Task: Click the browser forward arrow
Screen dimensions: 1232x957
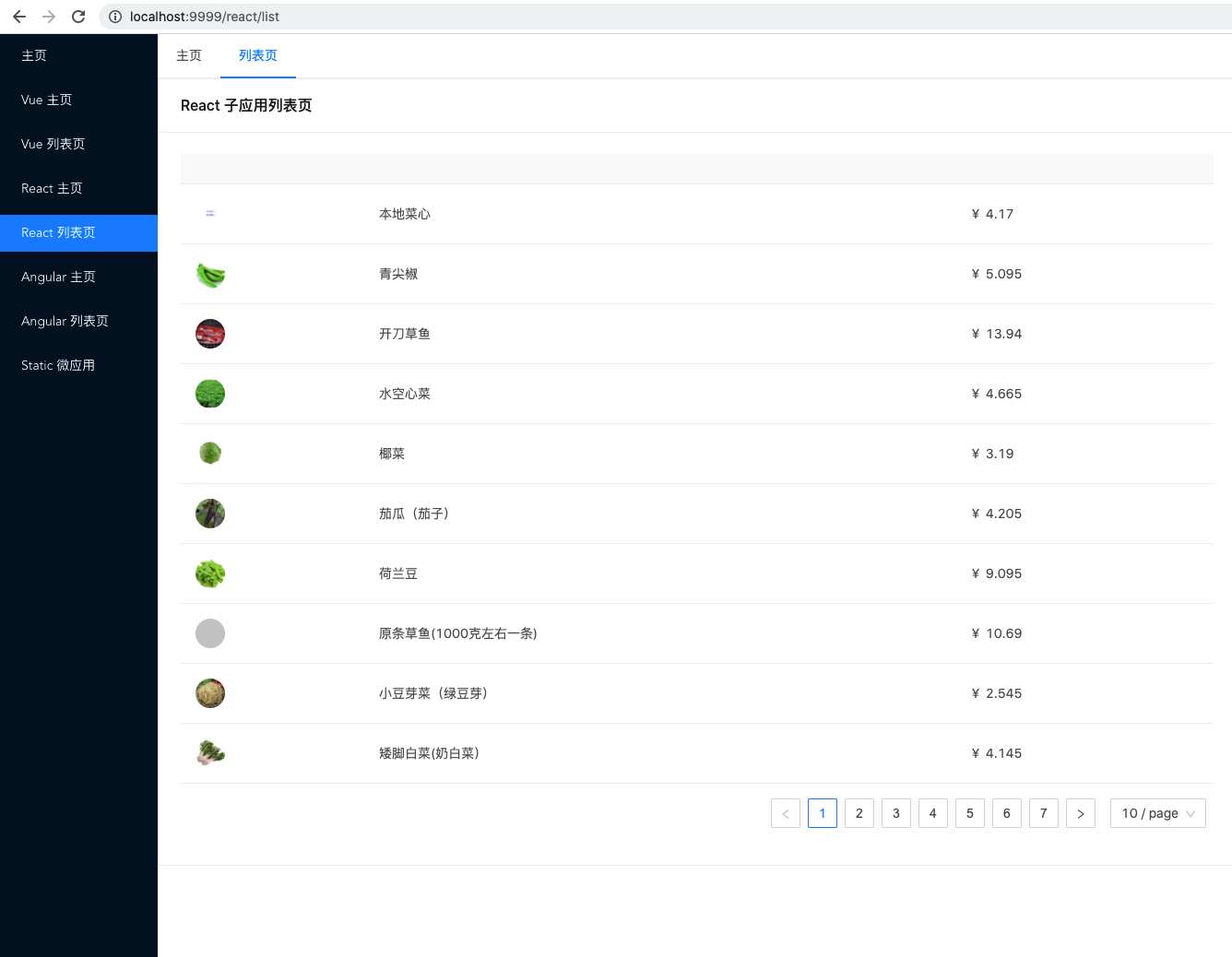Action: 48,16
